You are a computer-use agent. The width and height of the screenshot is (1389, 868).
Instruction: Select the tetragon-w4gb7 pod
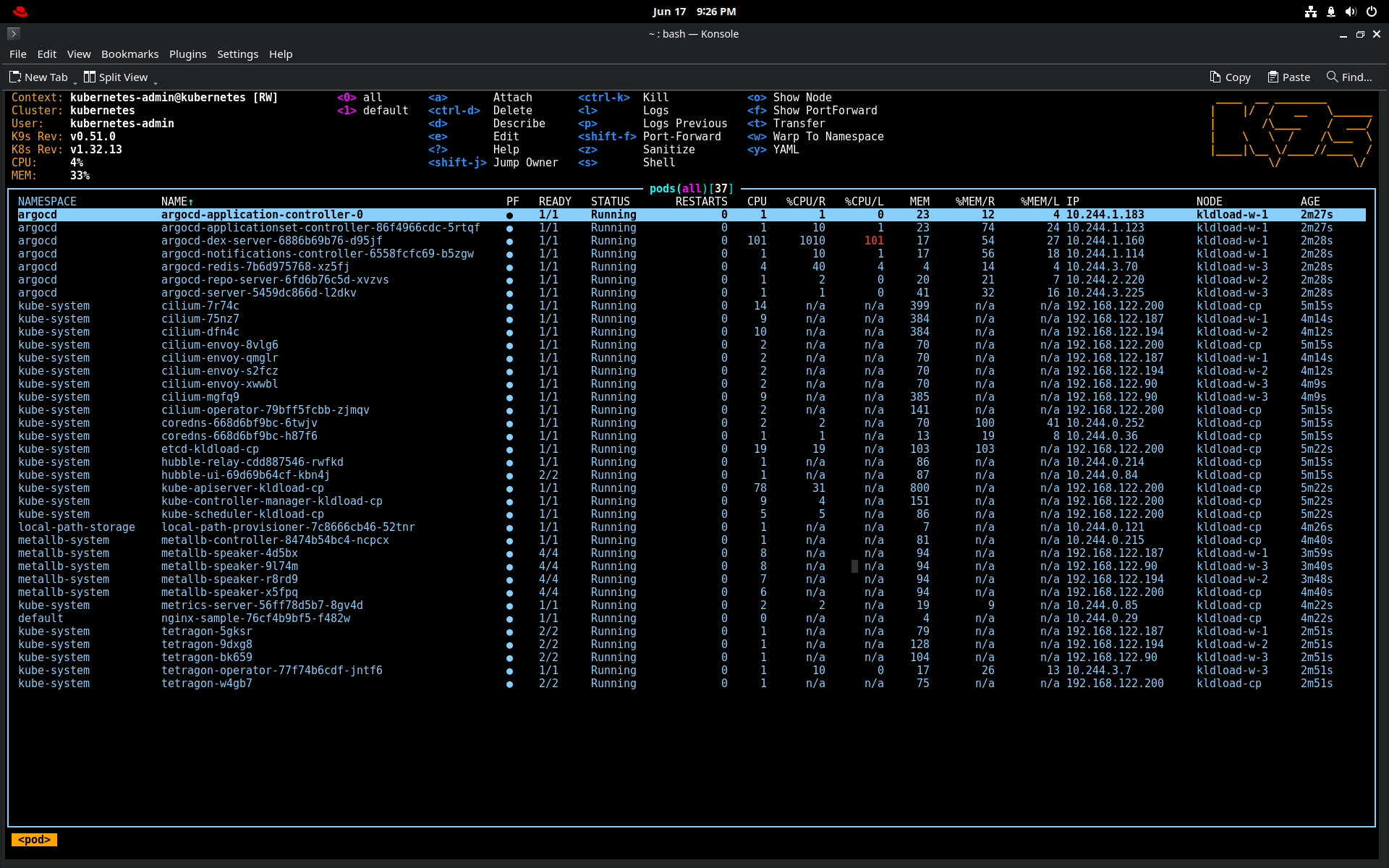(x=206, y=684)
